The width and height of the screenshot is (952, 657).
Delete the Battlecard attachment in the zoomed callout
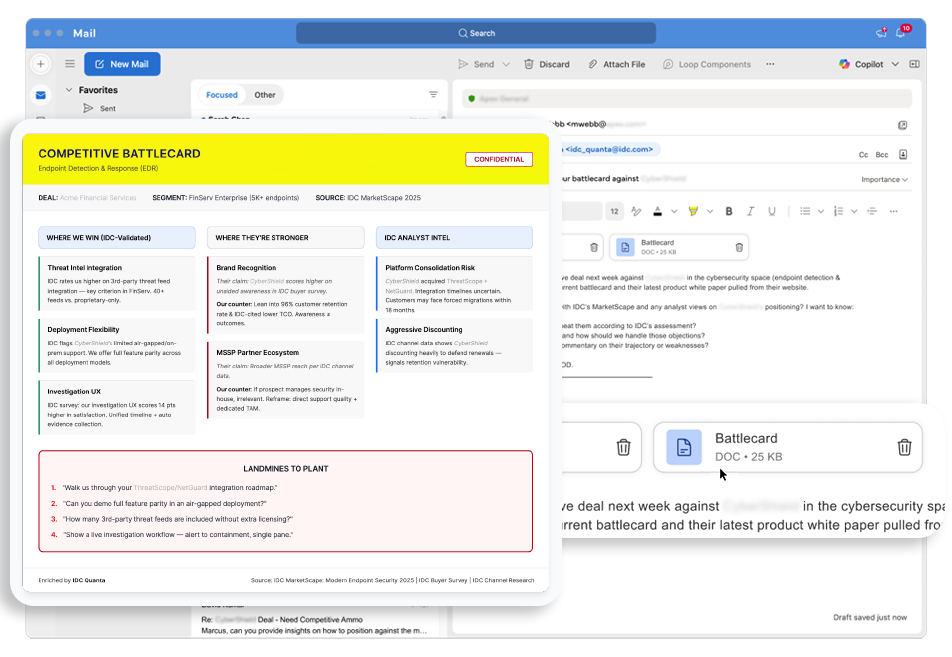(x=903, y=447)
